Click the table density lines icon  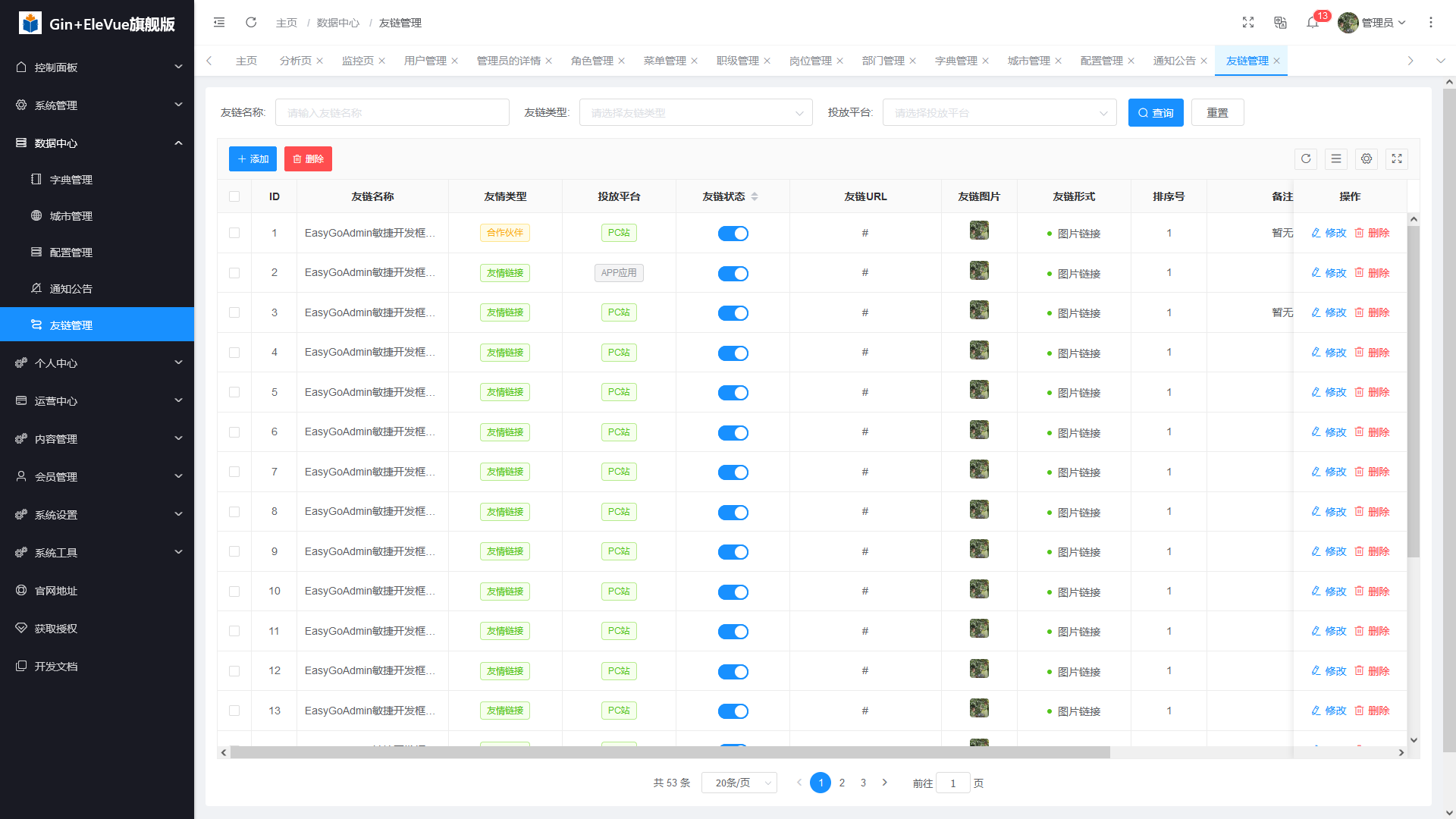tap(1336, 159)
